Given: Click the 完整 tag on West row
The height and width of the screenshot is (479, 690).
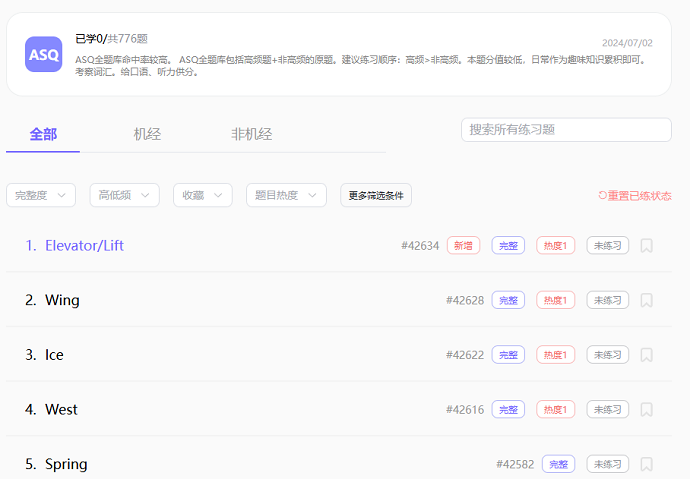Looking at the screenshot, I should (508, 410).
